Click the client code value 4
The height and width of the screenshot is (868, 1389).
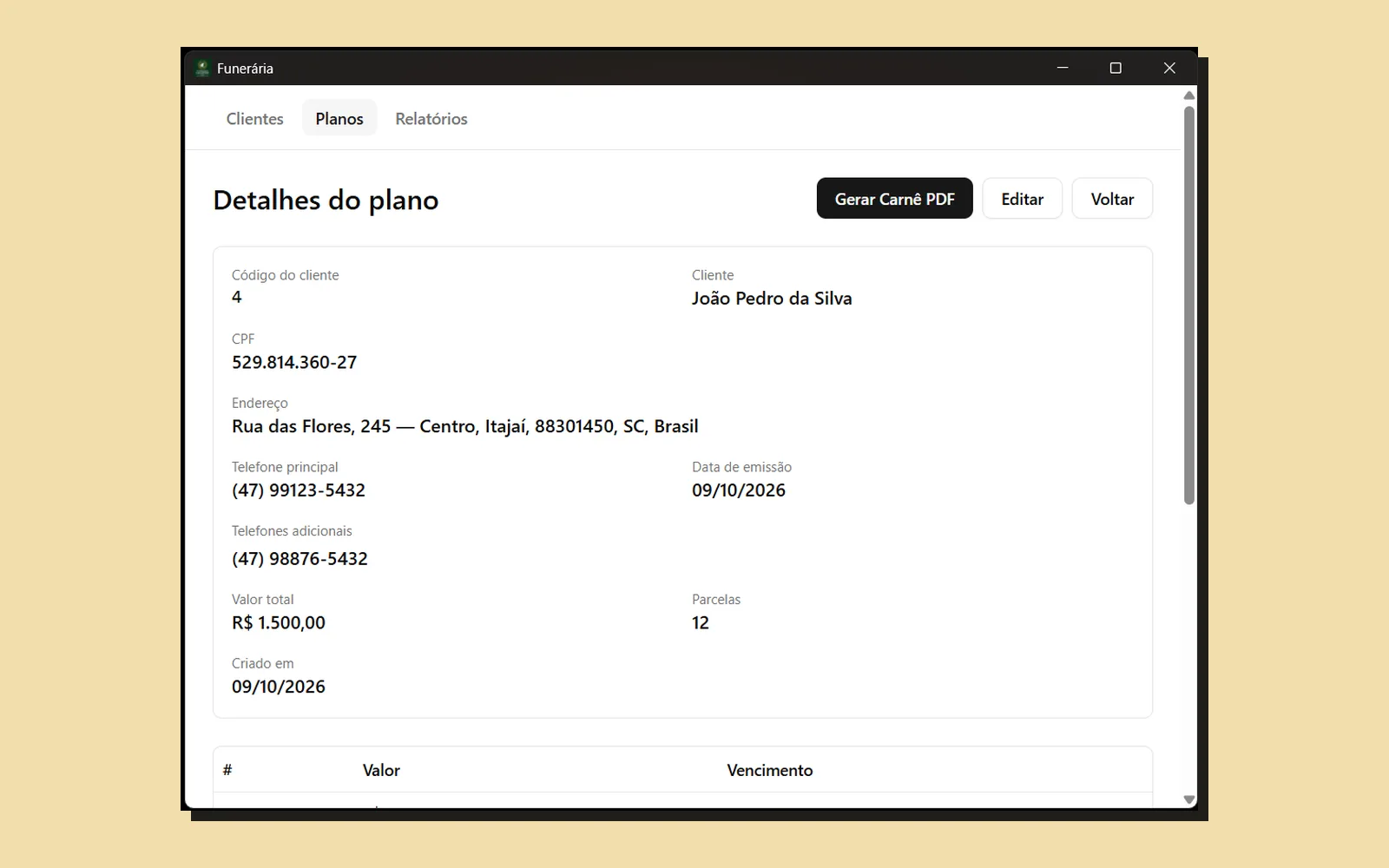[236, 297]
